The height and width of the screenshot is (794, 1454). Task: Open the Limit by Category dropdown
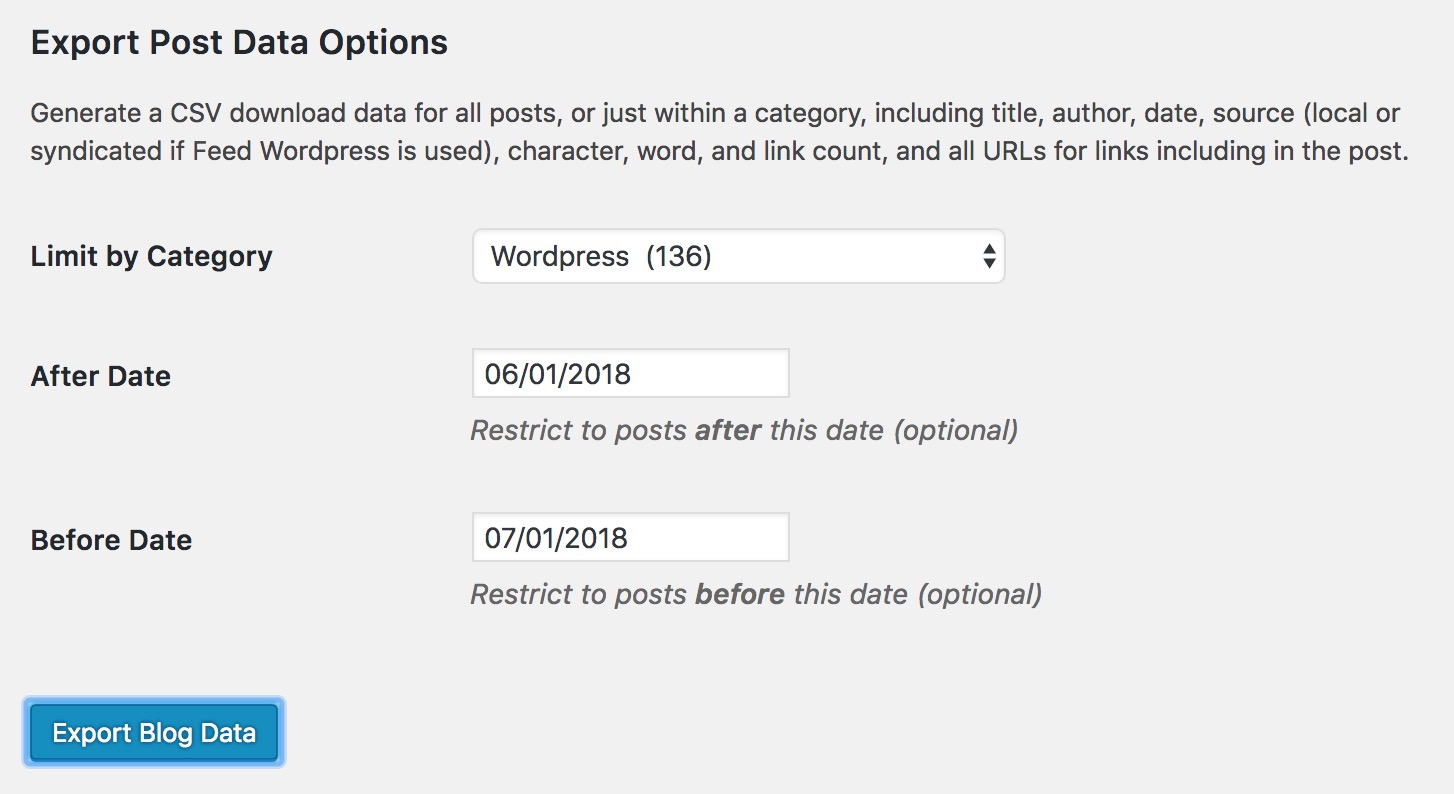coord(738,257)
